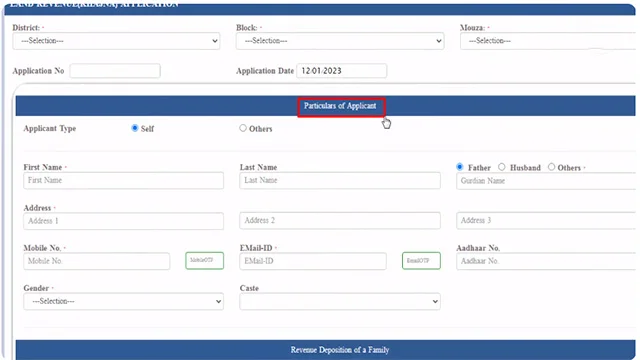This screenshot has width=640, height=360.
Task: Click the Application Date label
Action: pyautogui.click(x=265, y=71)
